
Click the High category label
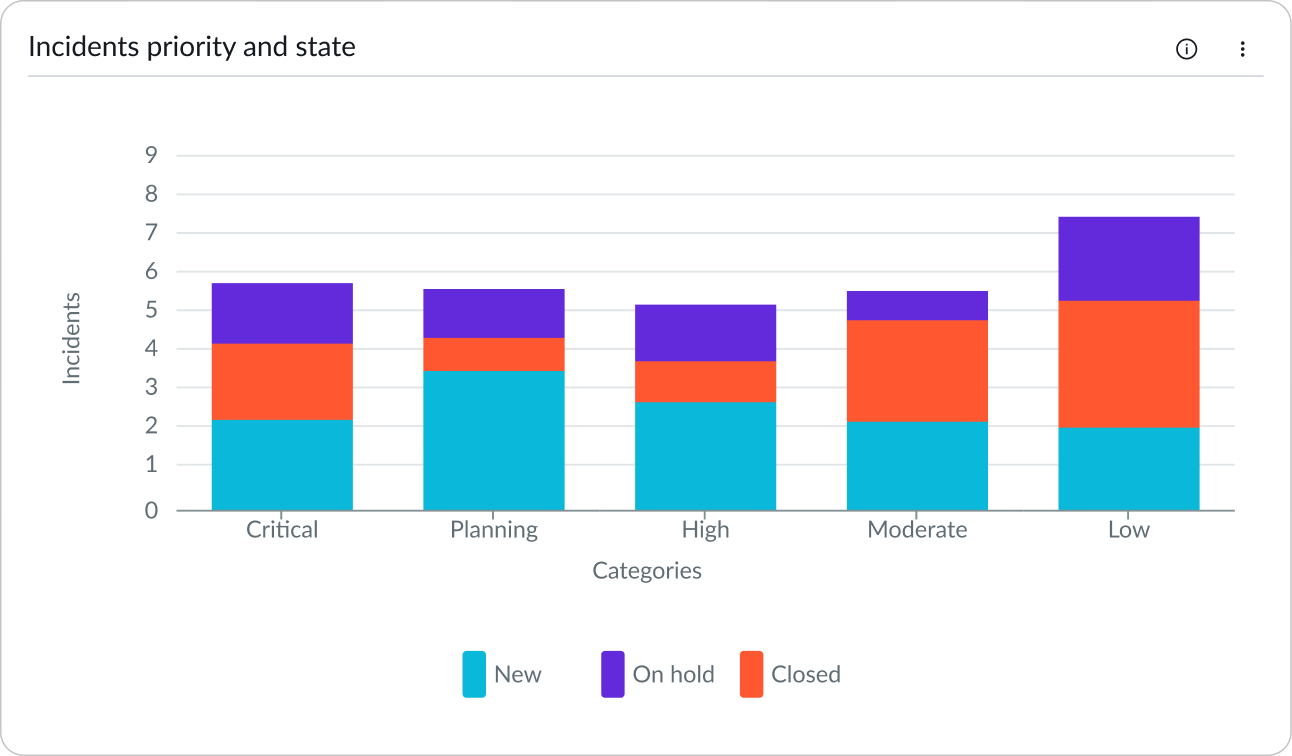coord(705,529)
